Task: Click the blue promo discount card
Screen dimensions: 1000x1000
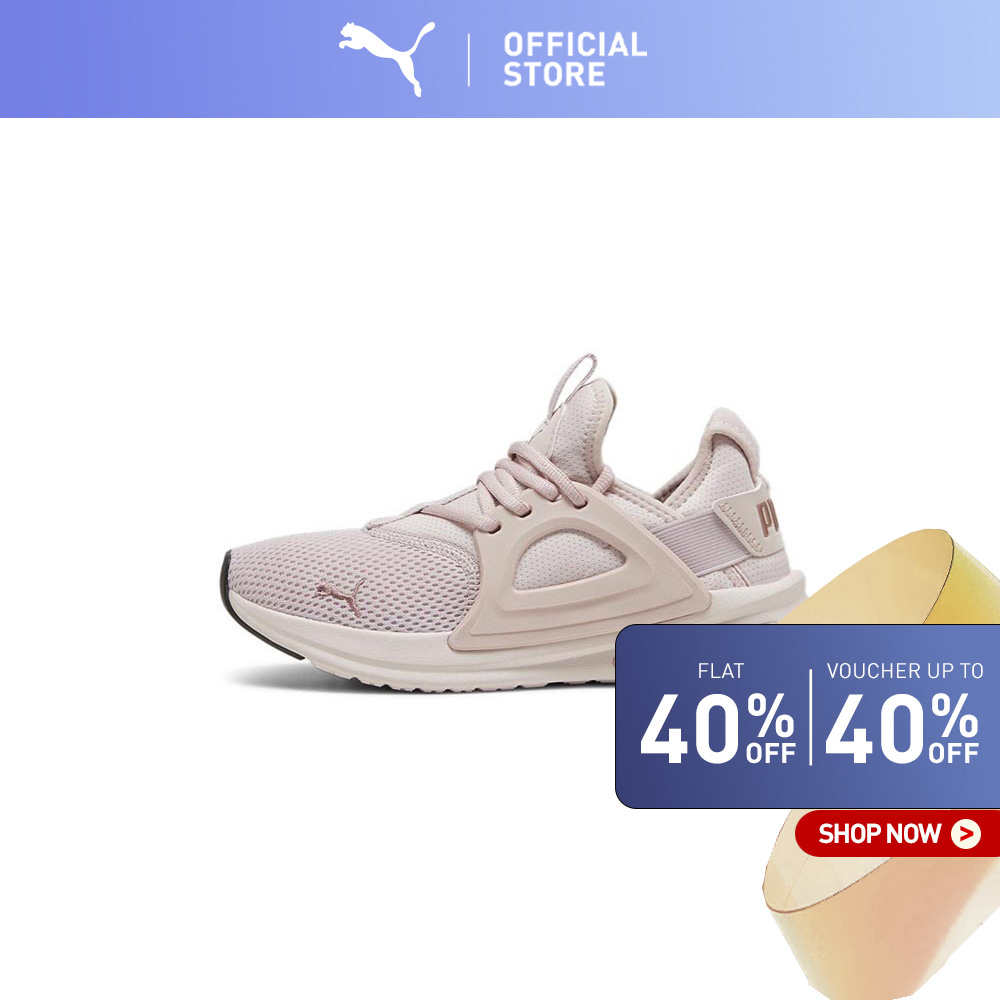Action: (x=807, y=716)
